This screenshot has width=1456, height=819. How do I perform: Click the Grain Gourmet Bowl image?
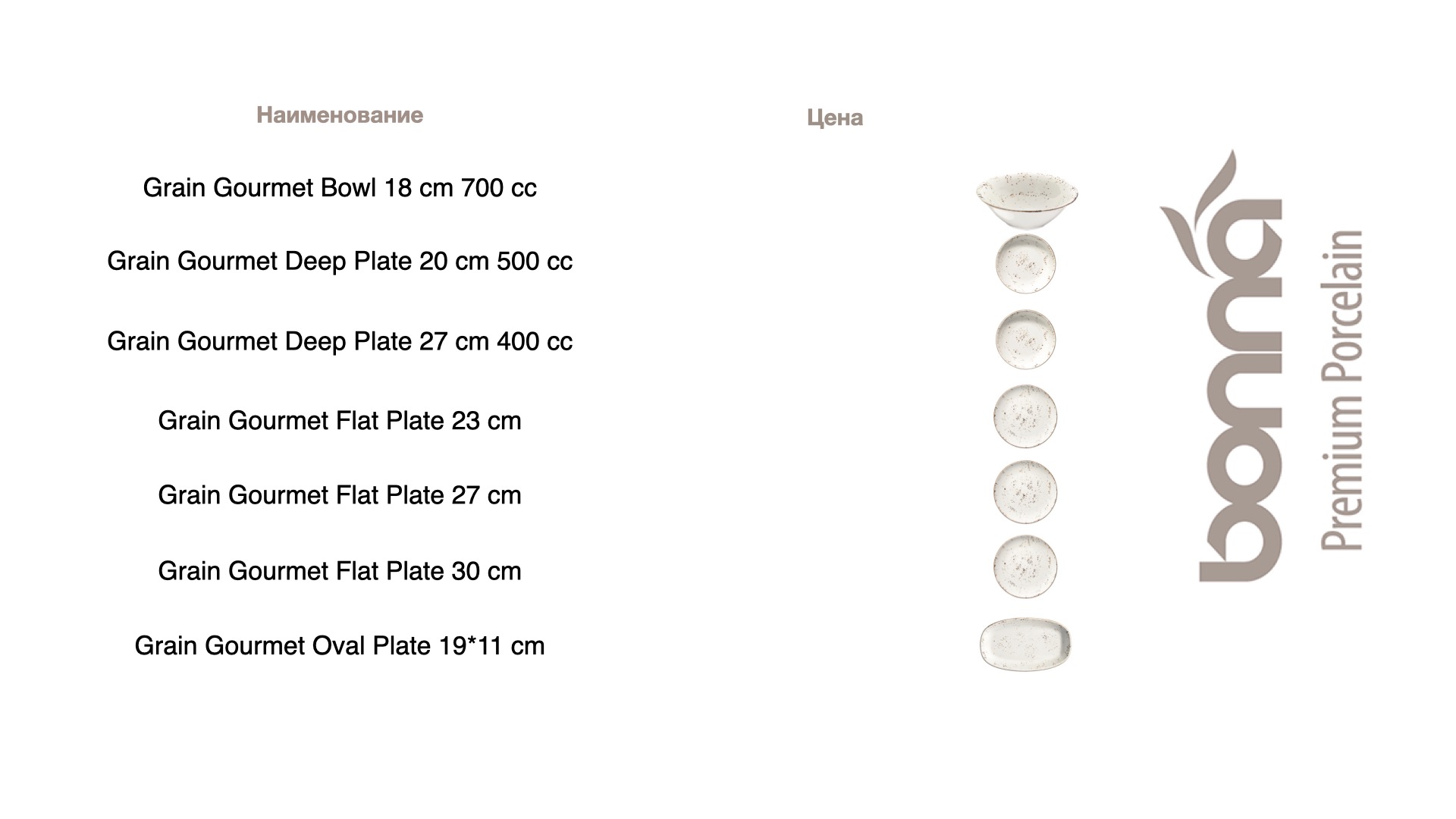(x=1027, y=199)
